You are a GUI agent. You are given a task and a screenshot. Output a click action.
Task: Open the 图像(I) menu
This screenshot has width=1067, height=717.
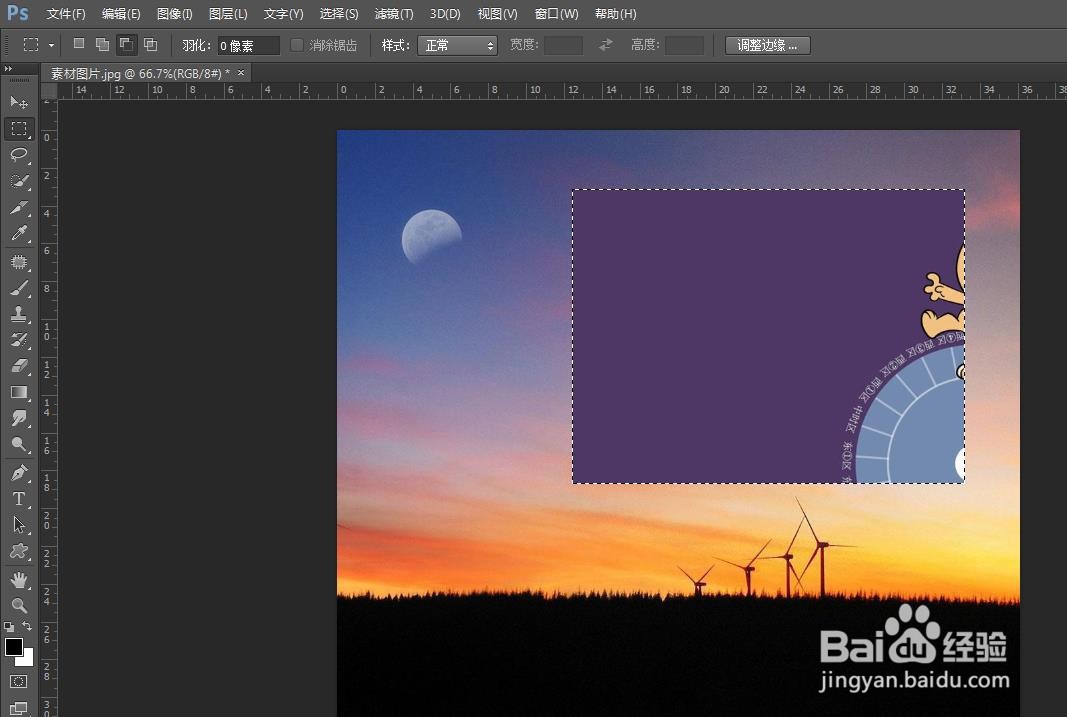pos(174,14)
